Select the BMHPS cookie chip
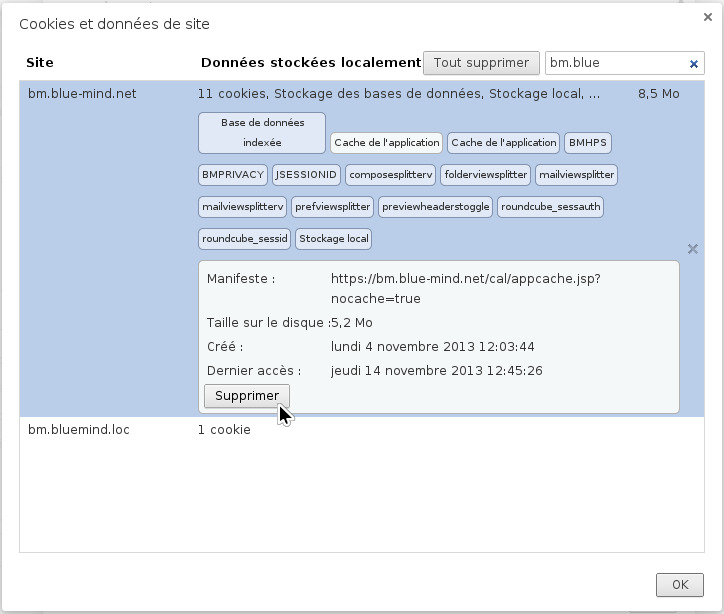Image resolution: width=724 pixels, height=614 pixels. (x=588, y=143)
